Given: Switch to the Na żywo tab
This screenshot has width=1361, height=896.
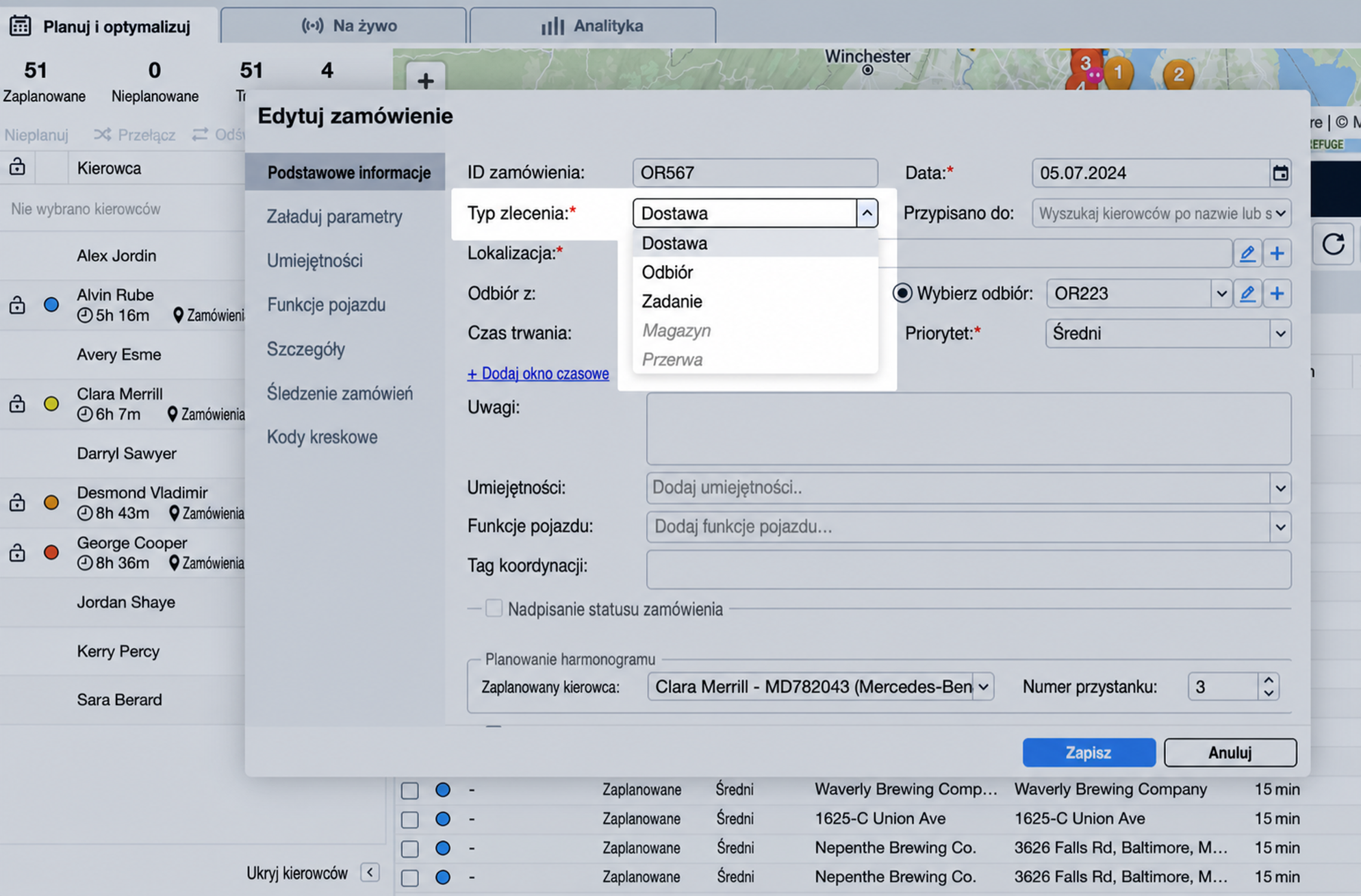Looking at the screenshot, I should pos(344,26).
